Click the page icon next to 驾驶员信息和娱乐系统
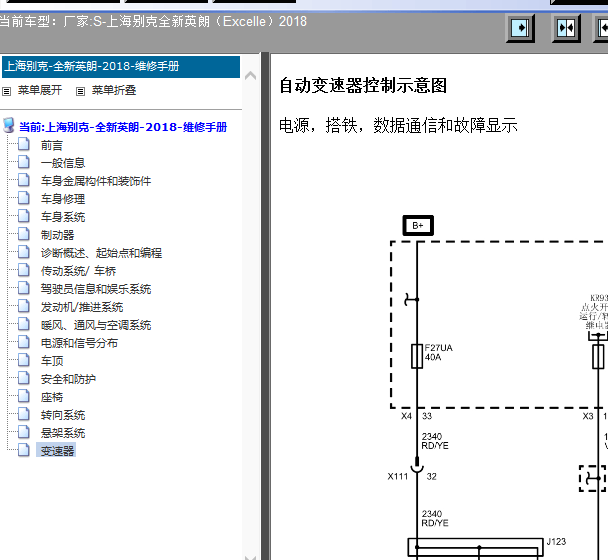 (24, 287)
